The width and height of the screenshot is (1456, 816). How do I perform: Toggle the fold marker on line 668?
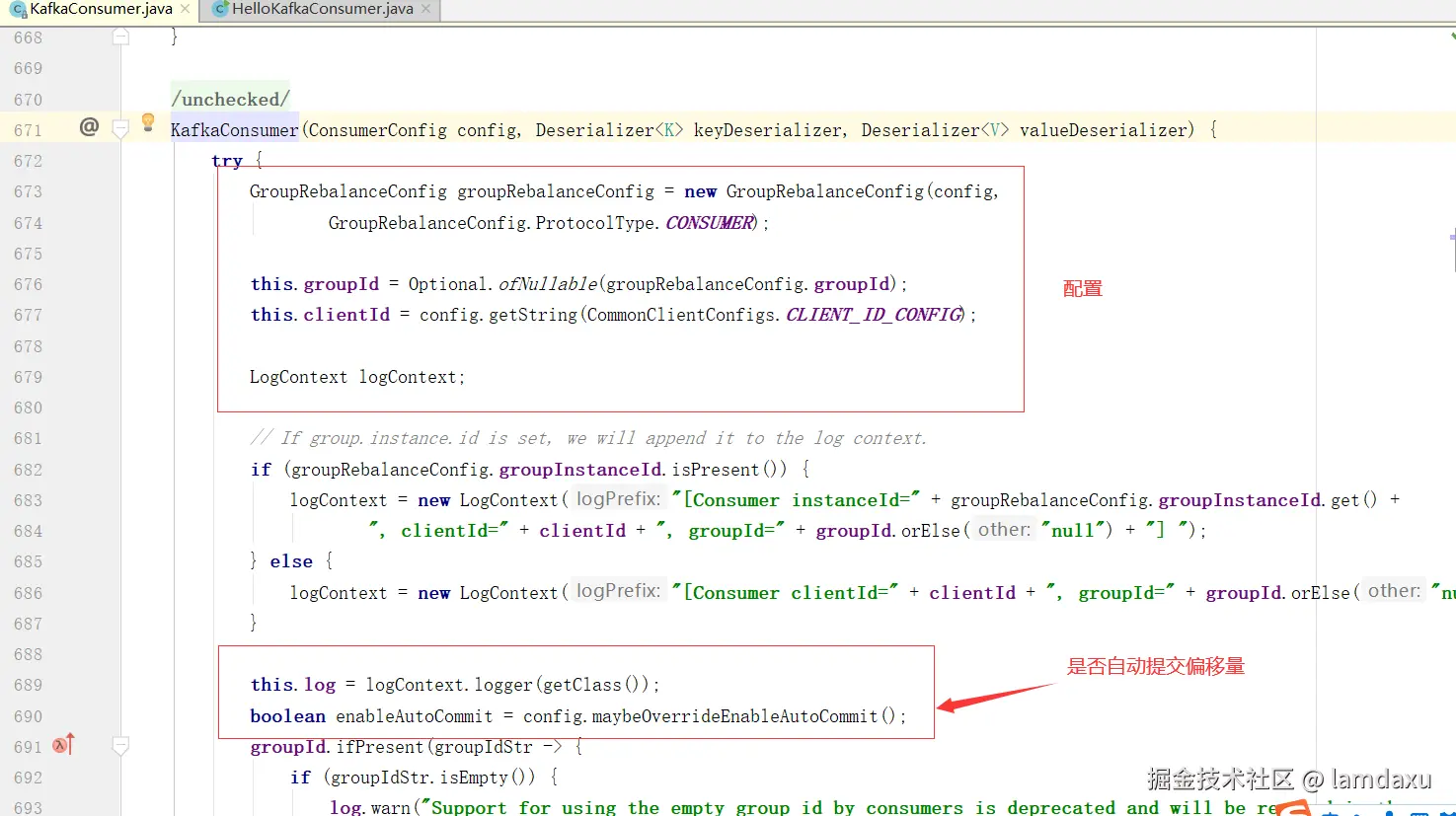(x=120, y=37)
